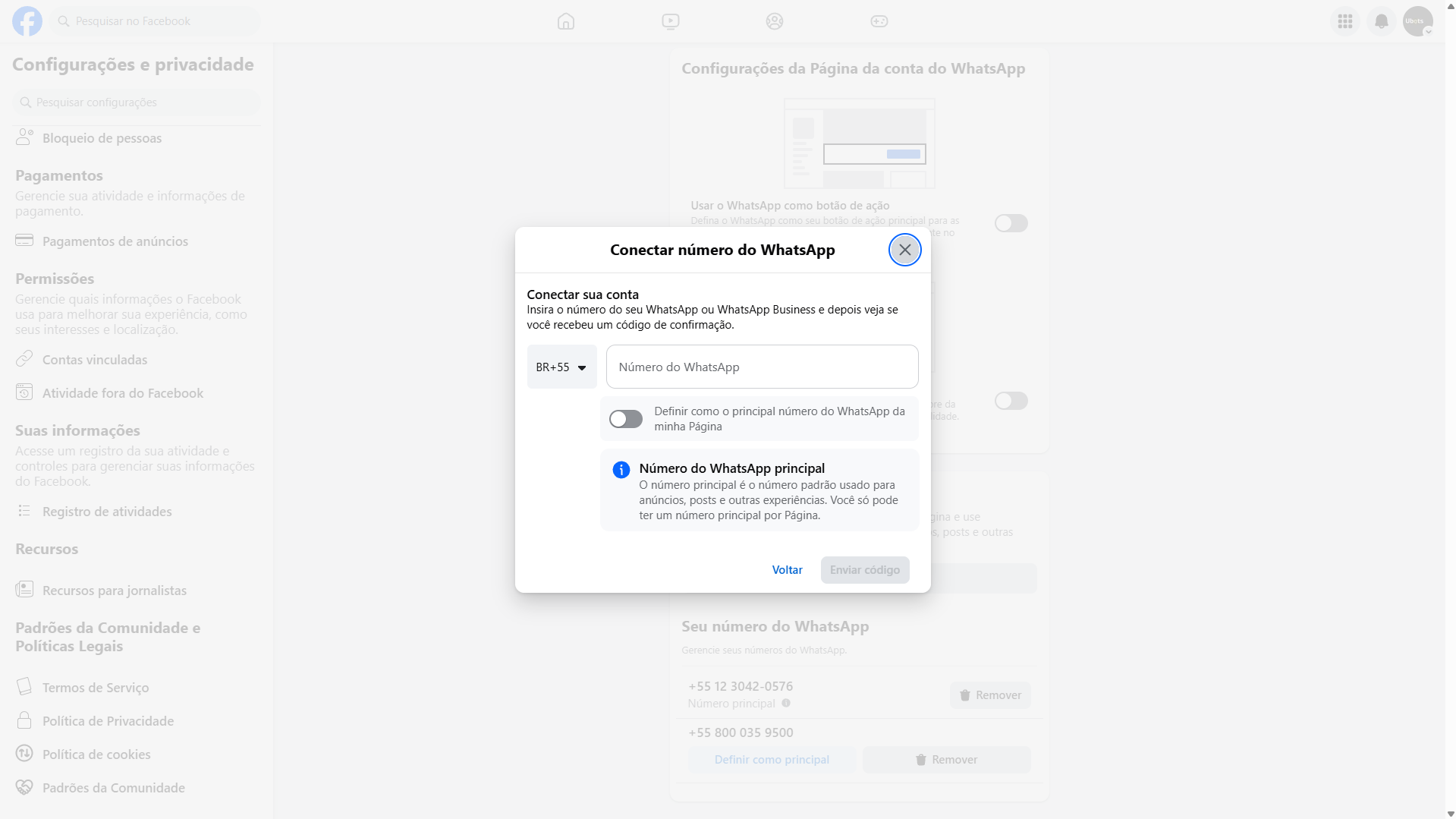Click the Seu número do WhatsApp heading

tap(775, 626)
